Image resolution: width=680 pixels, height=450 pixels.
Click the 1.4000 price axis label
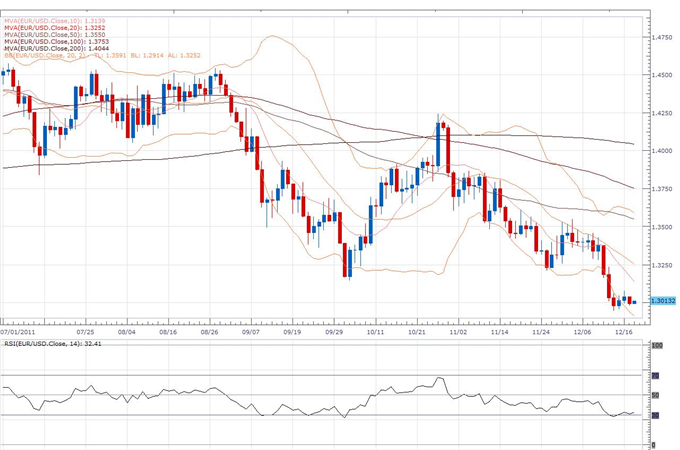[660, 150]
